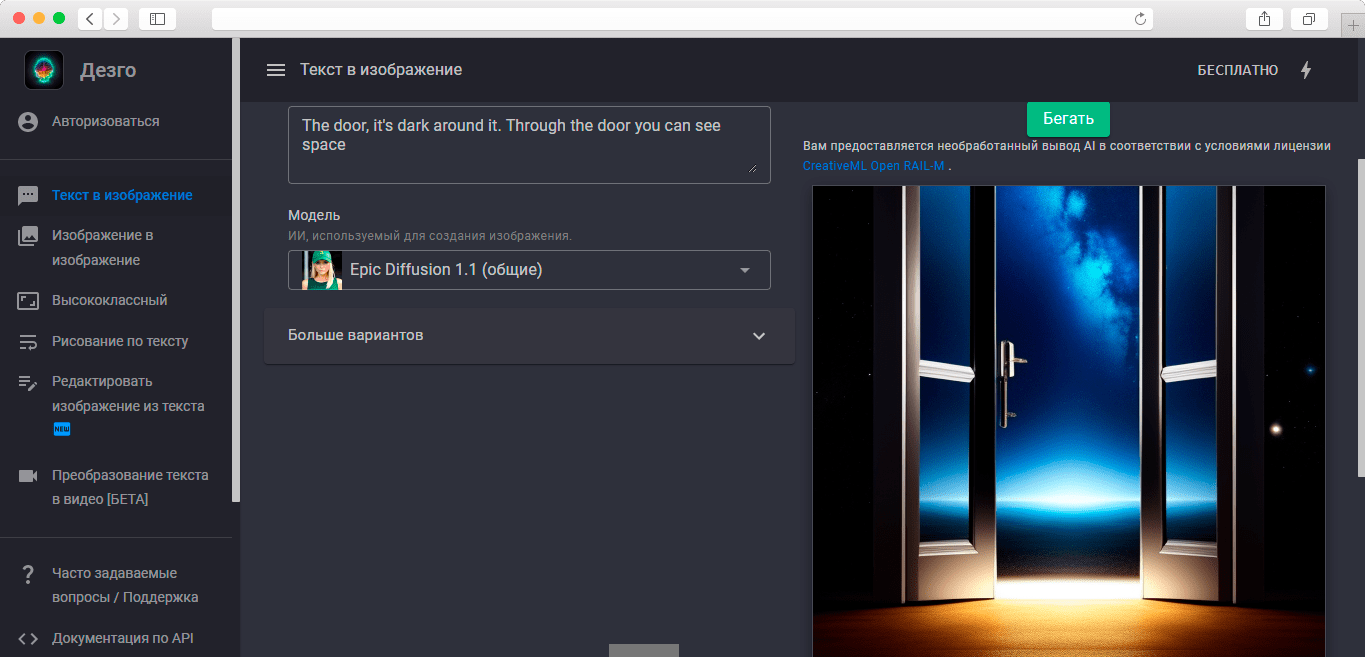The width and height of the screenshot is (1365, 657).
Task: Expand the Больше вариантов section
Action: (529, 335)
